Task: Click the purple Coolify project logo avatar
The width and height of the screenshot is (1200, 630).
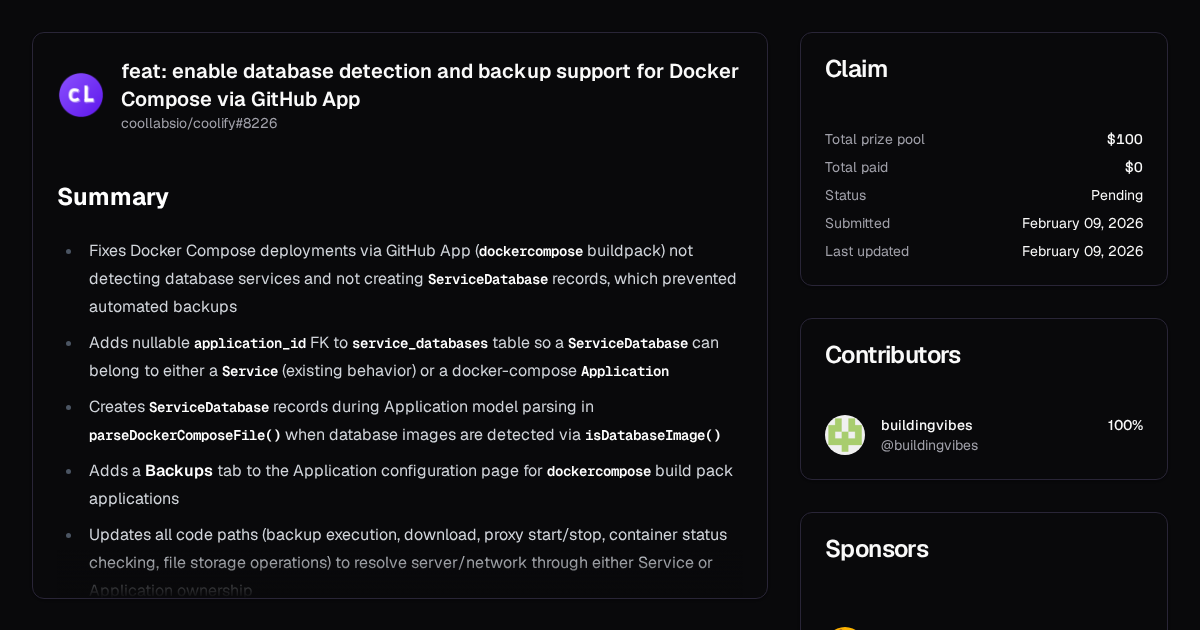Action: tap(81, 95)
